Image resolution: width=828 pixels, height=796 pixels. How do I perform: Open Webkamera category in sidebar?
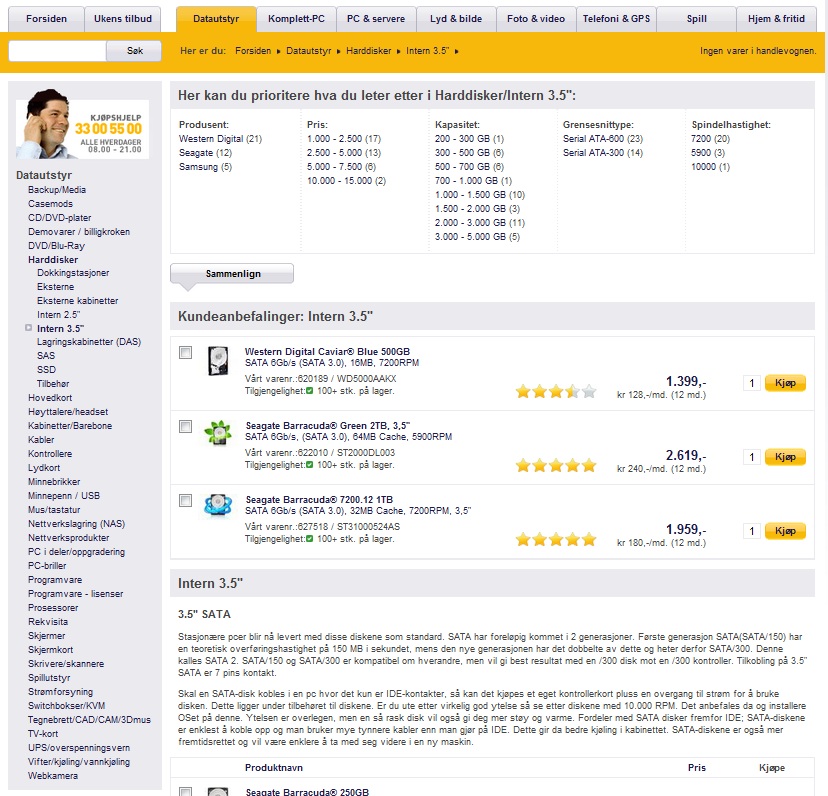coord(53,776)
